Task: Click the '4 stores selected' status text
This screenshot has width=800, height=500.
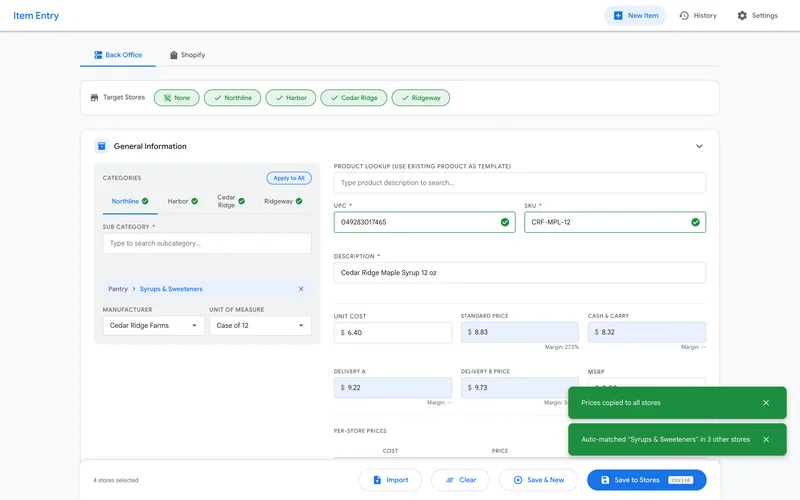Action: coord(116,480)
